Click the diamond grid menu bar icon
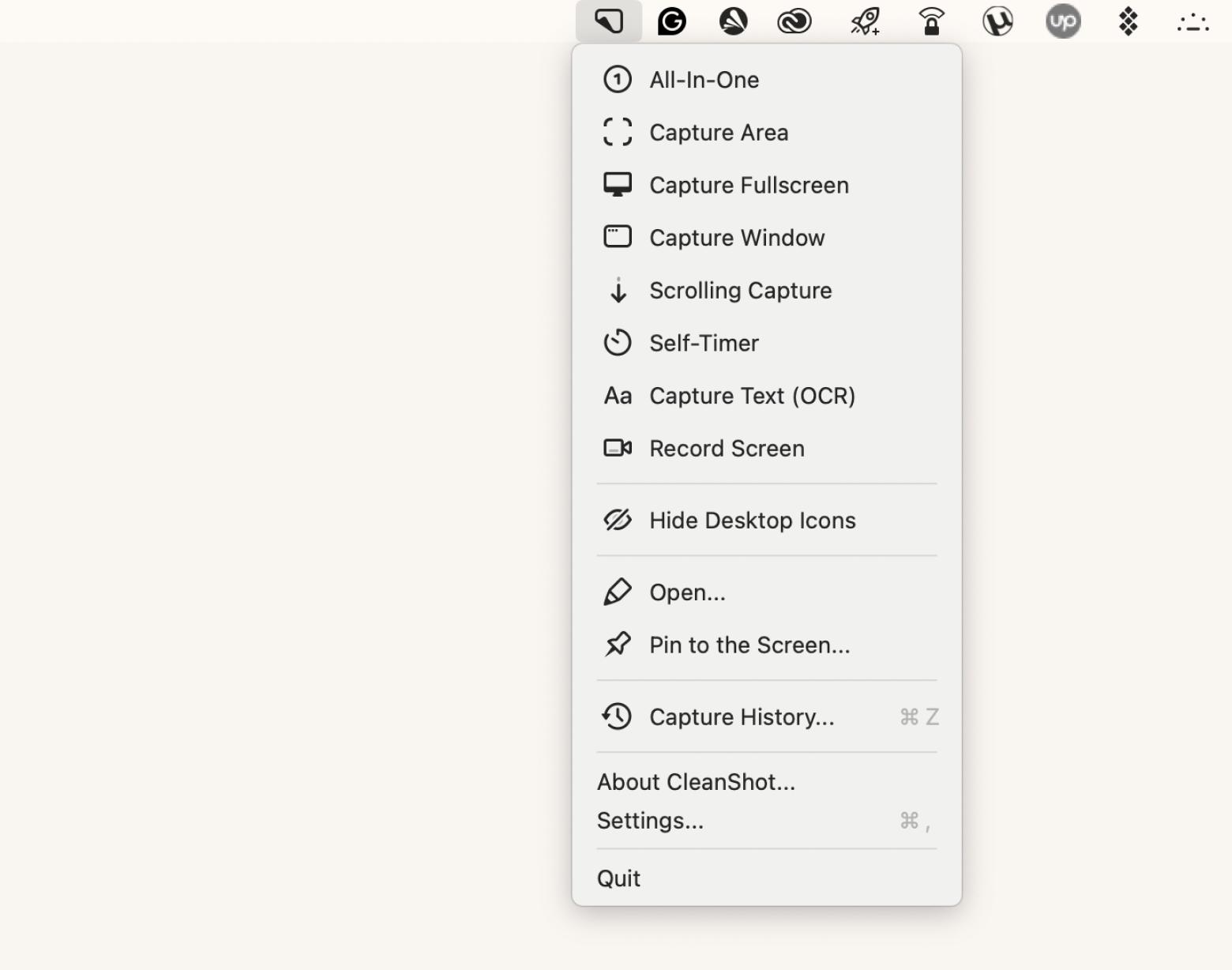 coord(1129,21)
